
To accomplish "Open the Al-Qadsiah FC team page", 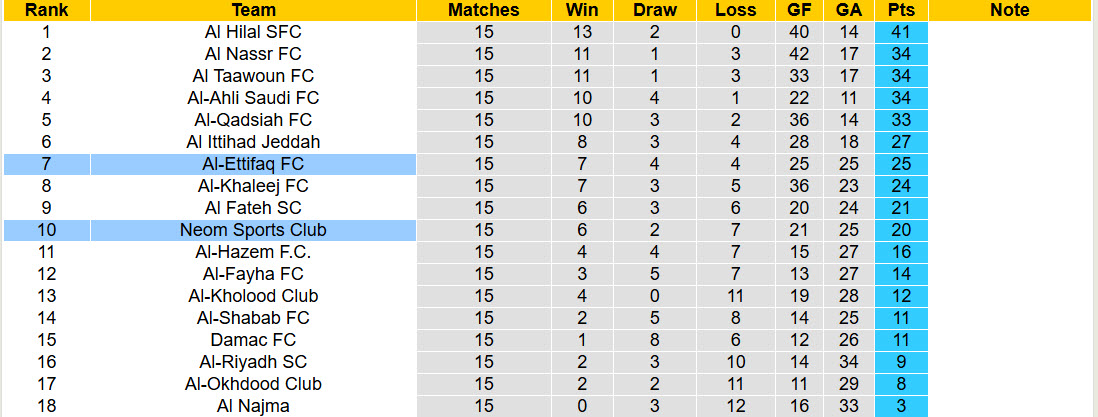I will (x=253, y=120).
